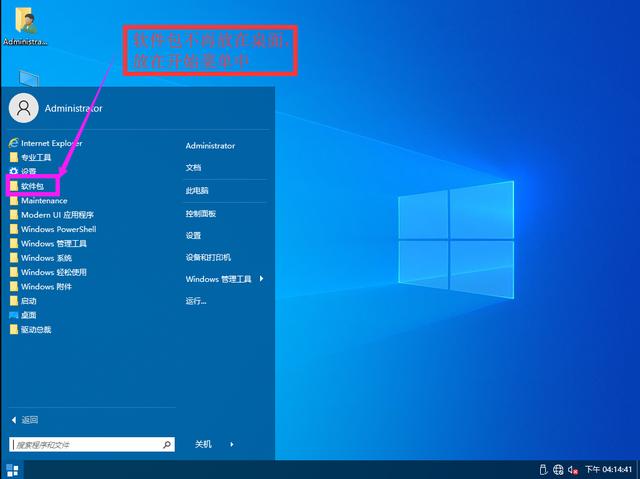Click 返回 to go back
640x479 pixels.
[x=24, y=420]
